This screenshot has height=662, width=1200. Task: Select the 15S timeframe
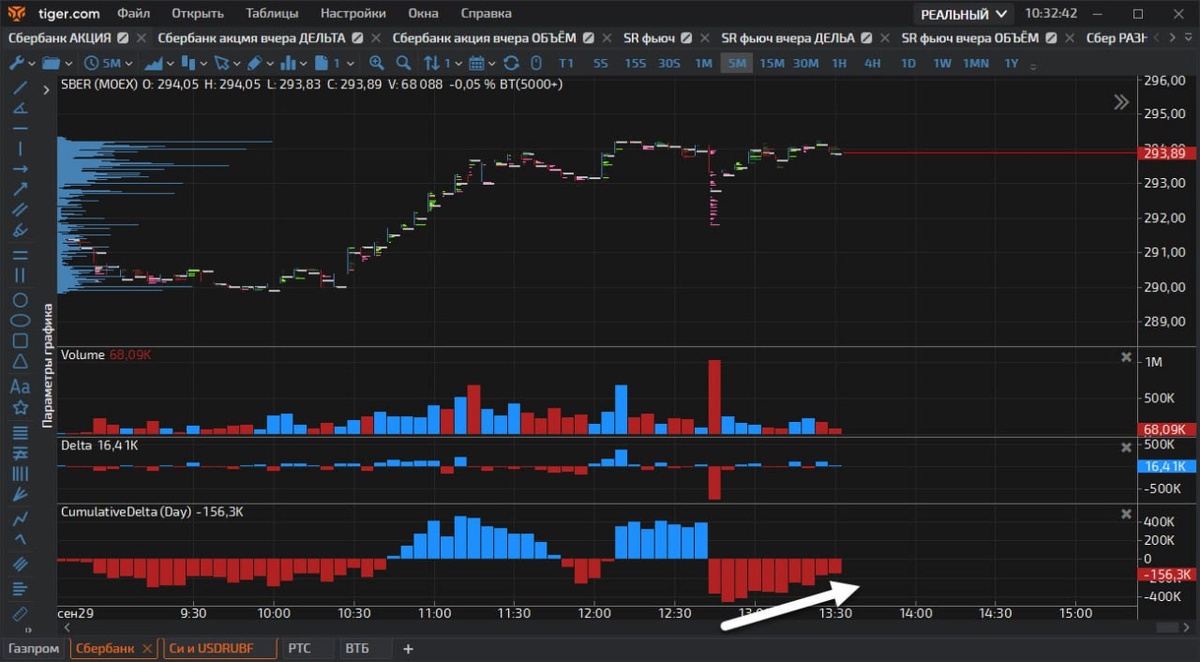tap(635, 63)
